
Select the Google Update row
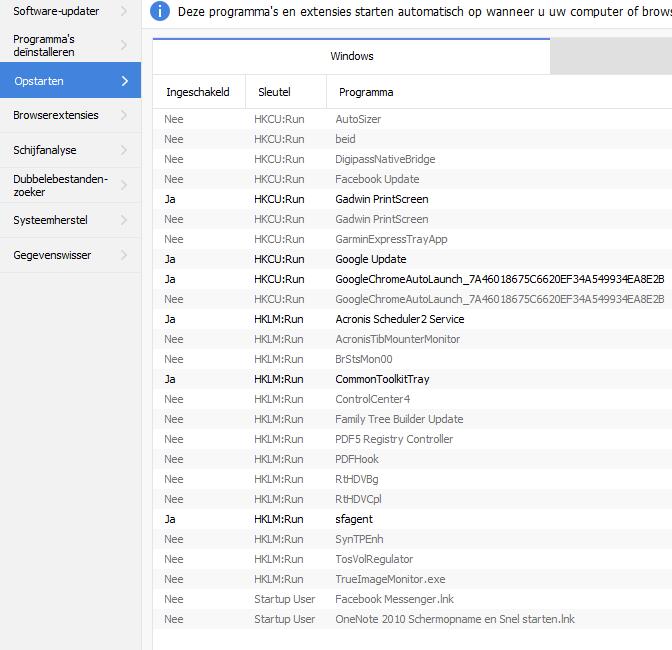click(370, 259)
